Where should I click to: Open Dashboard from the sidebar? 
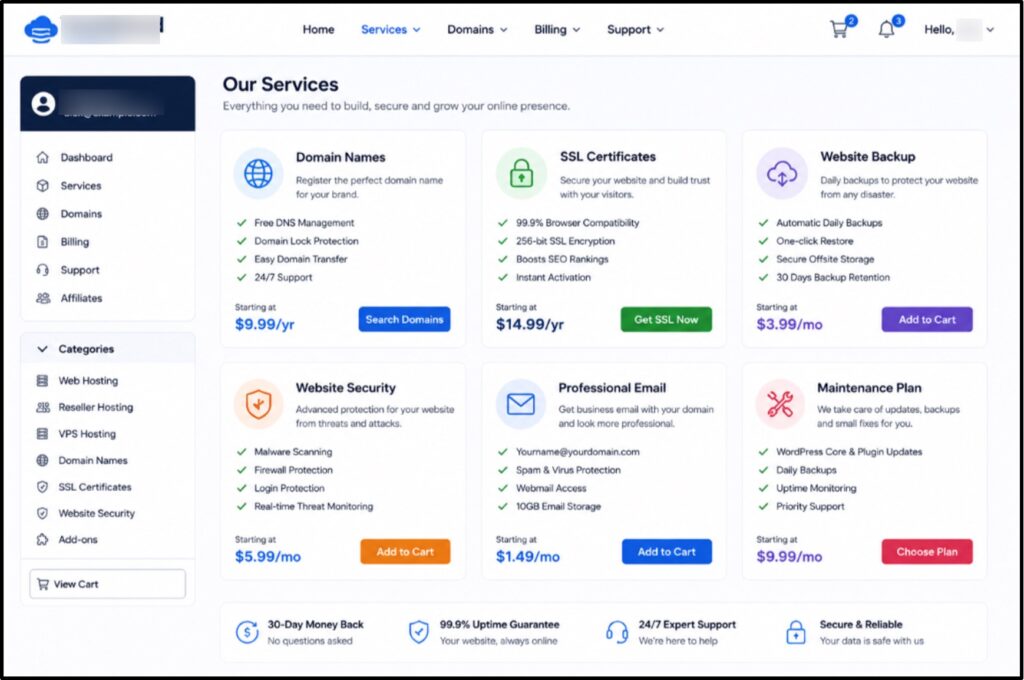tap(86, 157)
